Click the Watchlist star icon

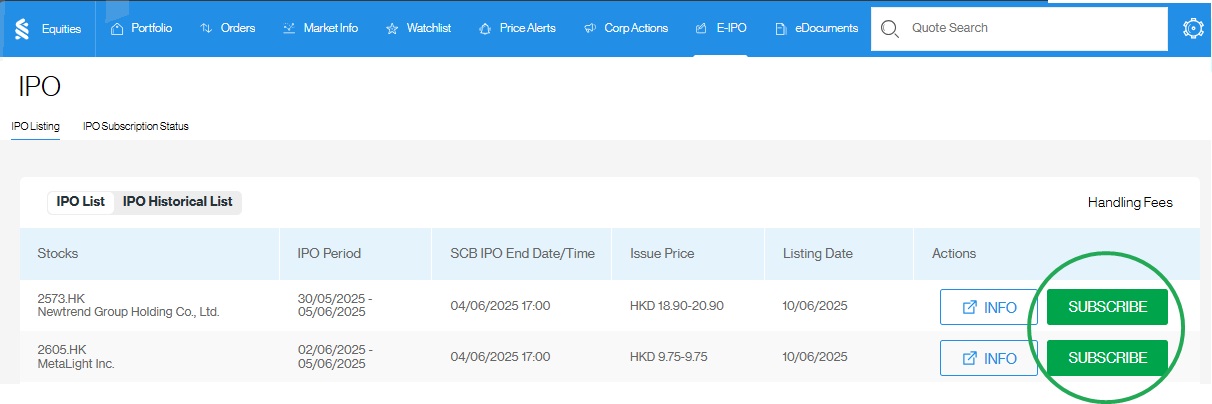[392, 28]
